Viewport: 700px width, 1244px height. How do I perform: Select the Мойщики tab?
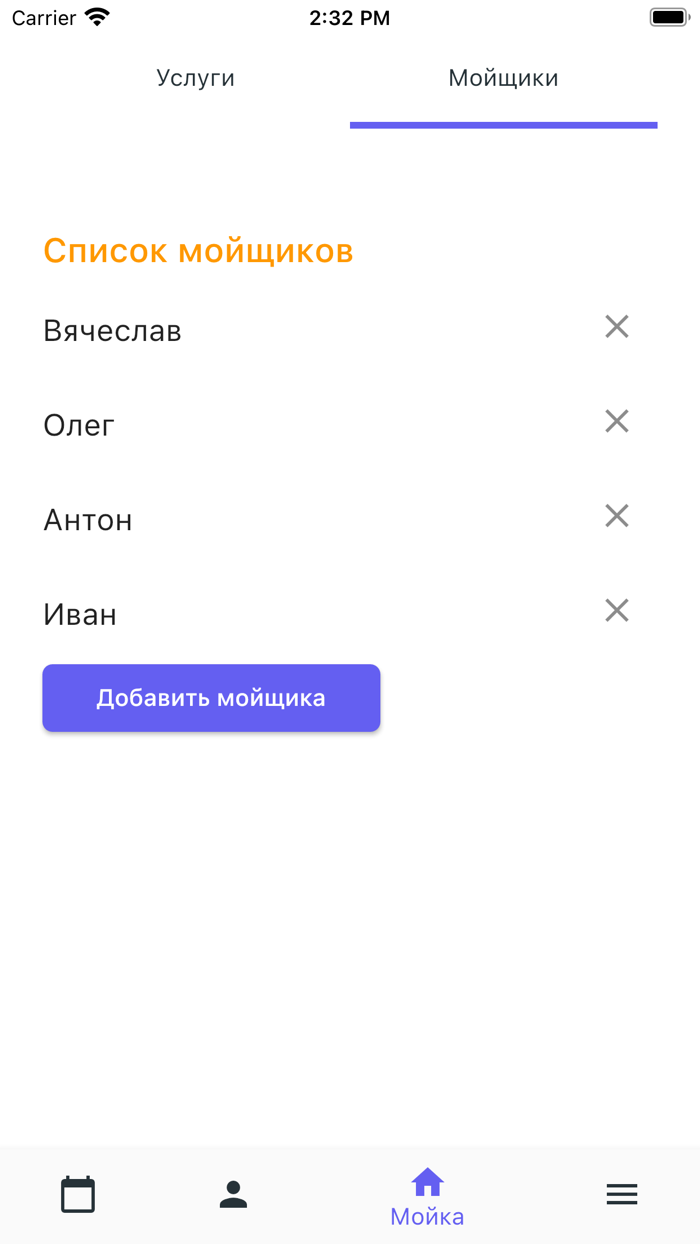tap(503, 78)
